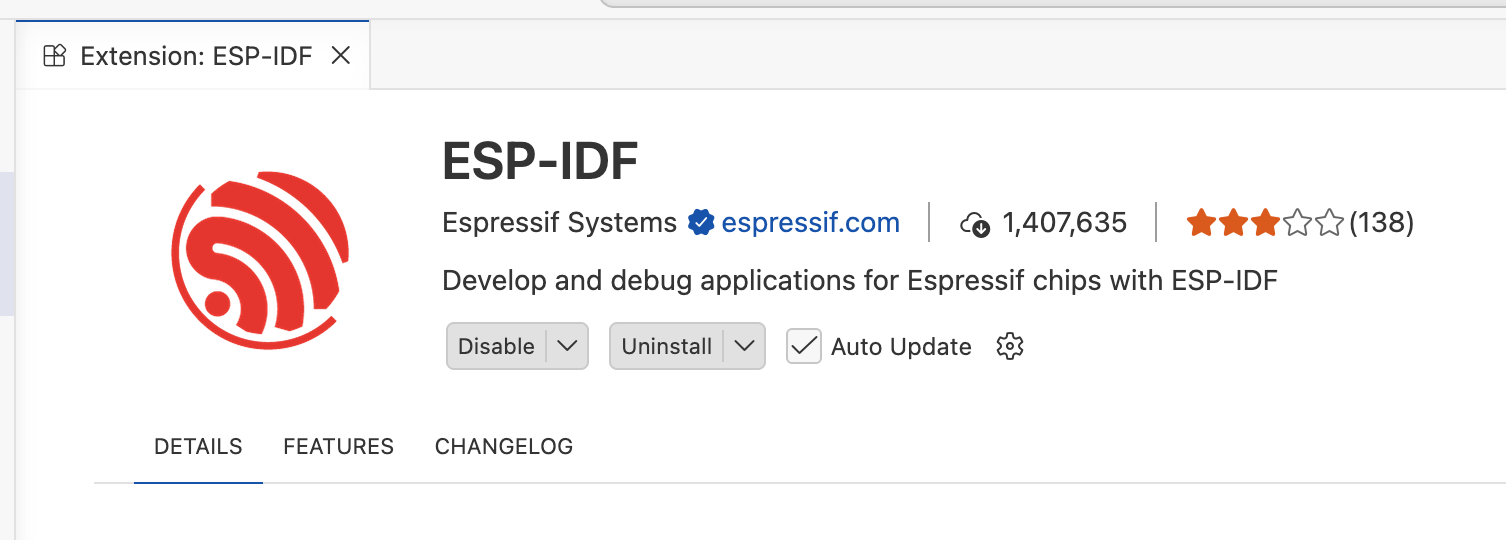Switch to the FEATURES tab
This screenshot has width=1506, height=540.
338,446
